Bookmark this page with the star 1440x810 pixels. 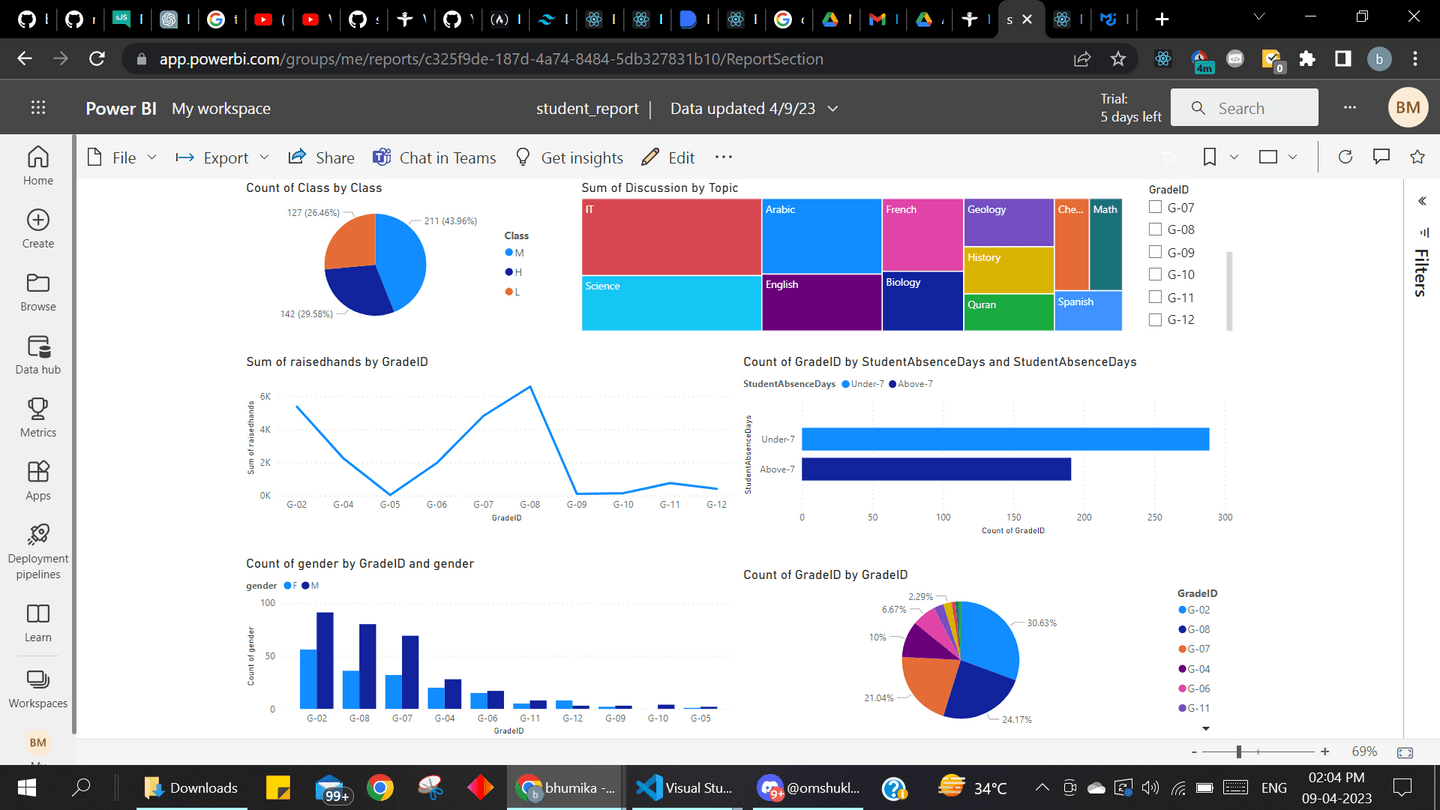[x=1118, y=59]
